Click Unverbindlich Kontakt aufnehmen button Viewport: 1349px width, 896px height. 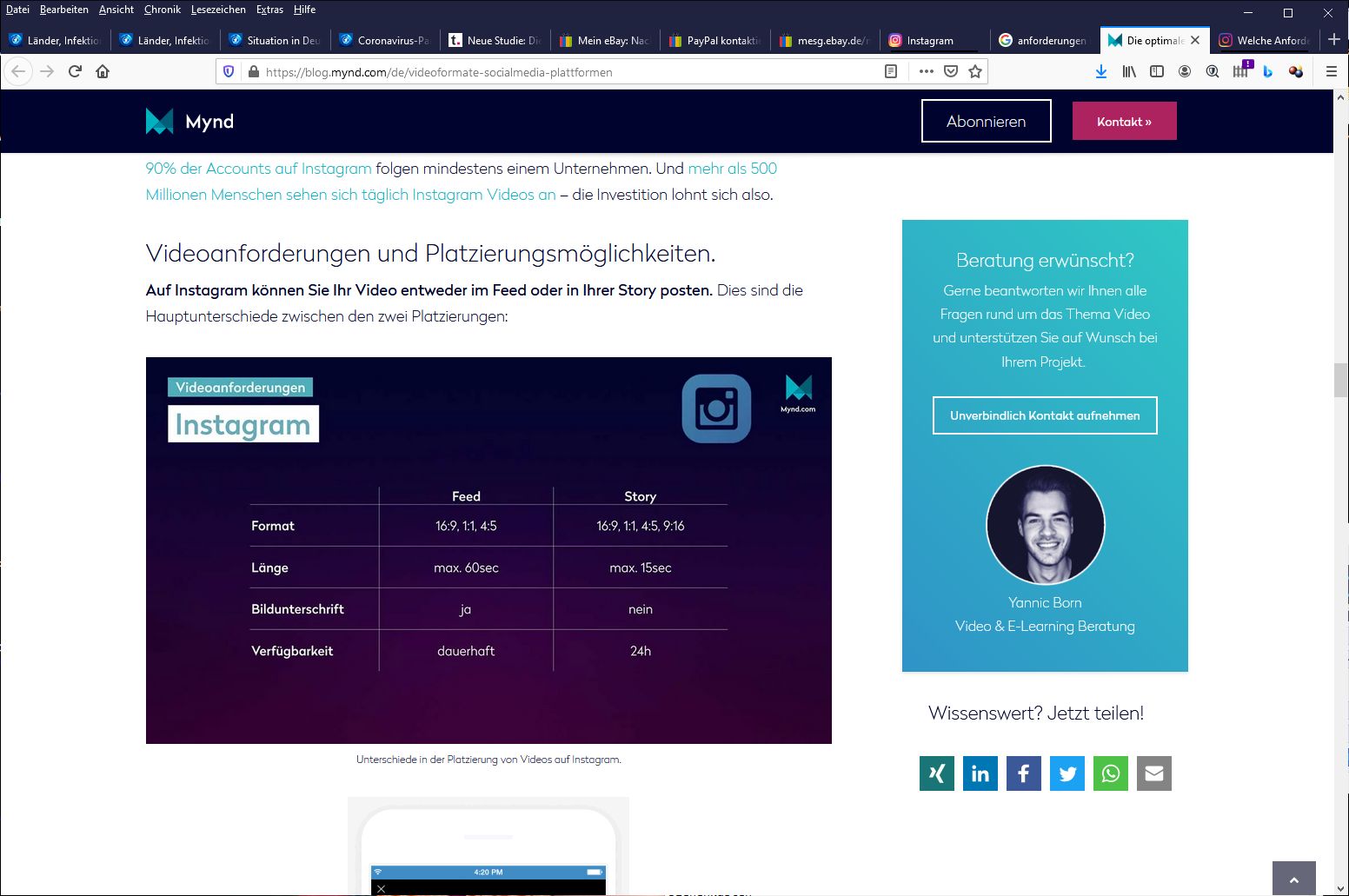(1045, 415)
